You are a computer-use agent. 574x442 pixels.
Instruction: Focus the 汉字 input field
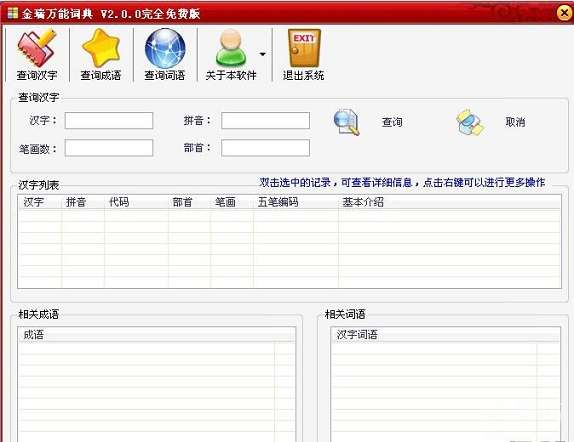[x=109, y=120]
